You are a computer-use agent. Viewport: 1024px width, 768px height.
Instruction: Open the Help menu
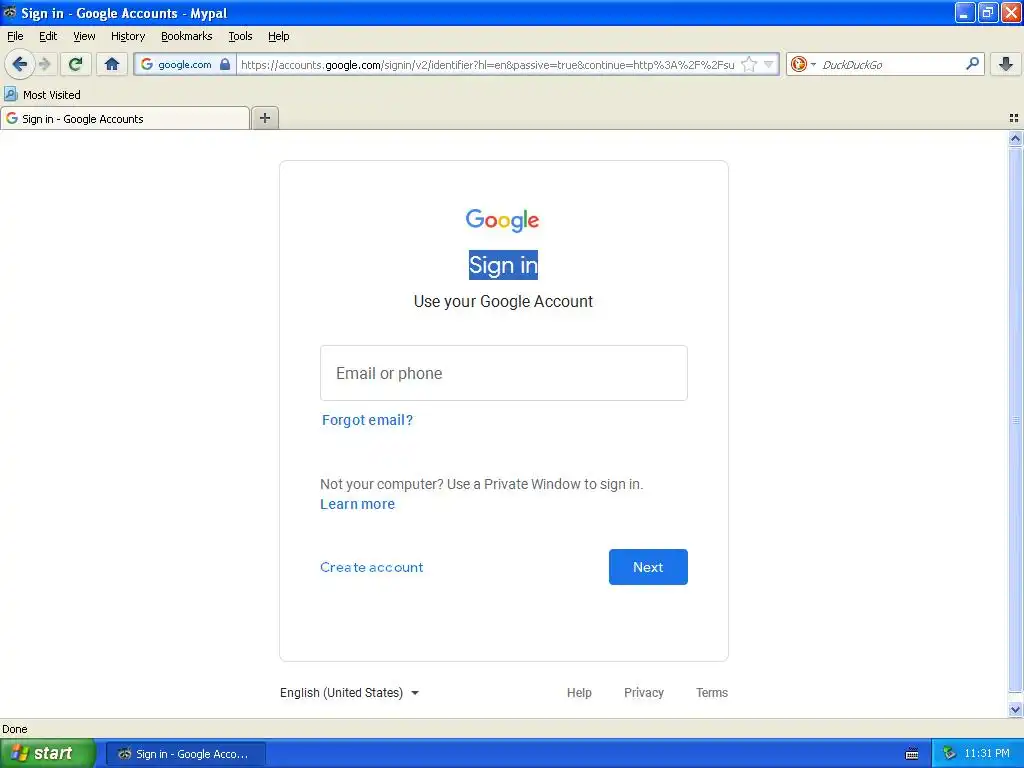pyautogui.click(x=278, y=36)
